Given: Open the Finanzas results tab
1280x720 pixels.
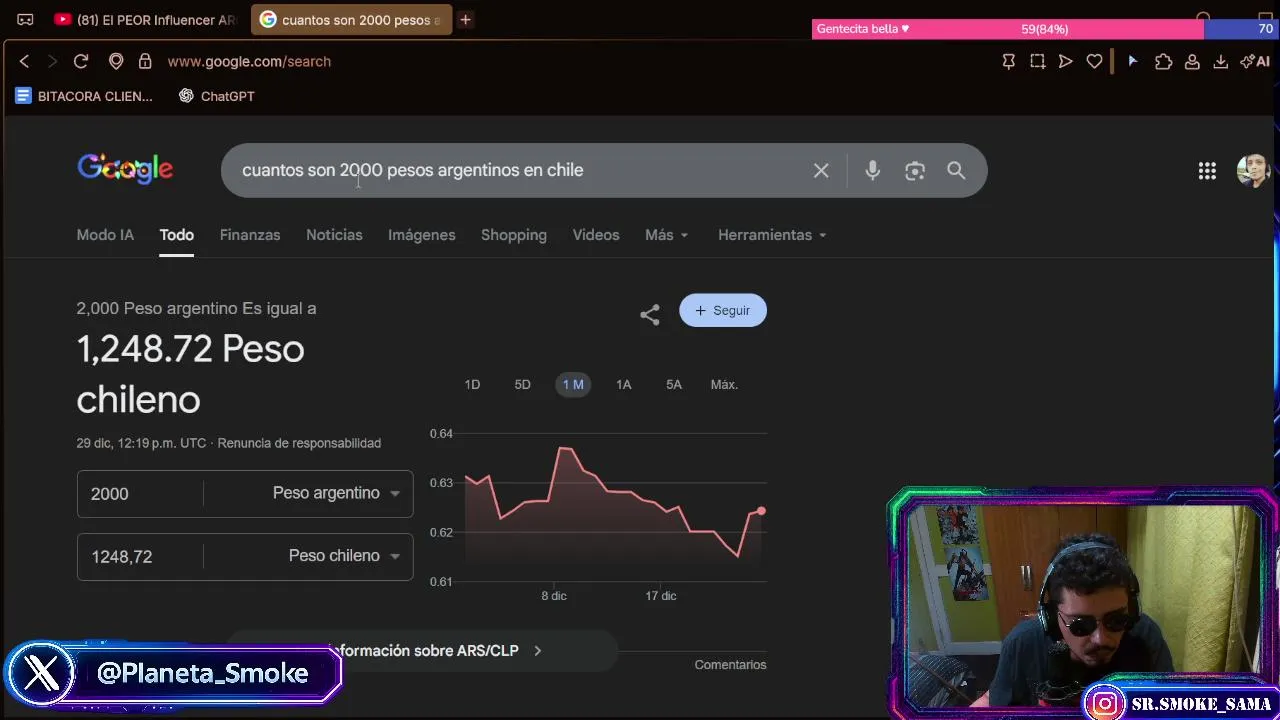Looking at the screenshot, I should point(250,235).
